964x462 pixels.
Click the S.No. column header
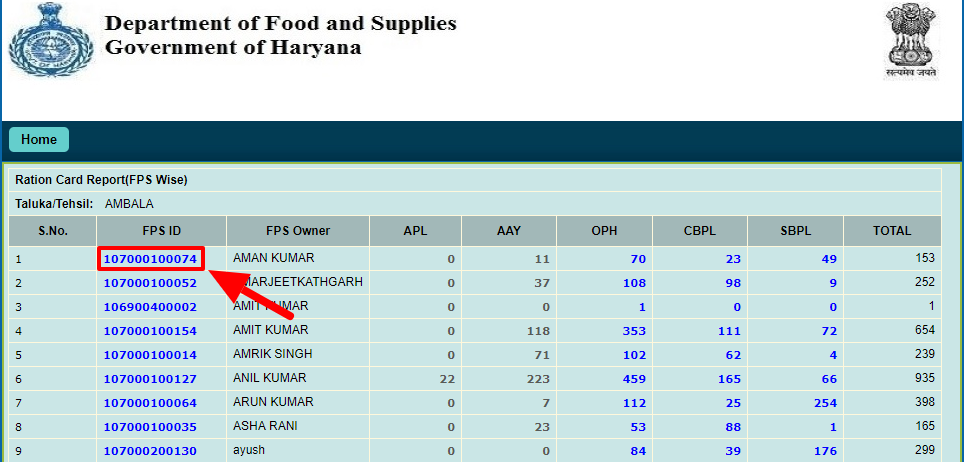pyautogui.click(x=53, y=231)
